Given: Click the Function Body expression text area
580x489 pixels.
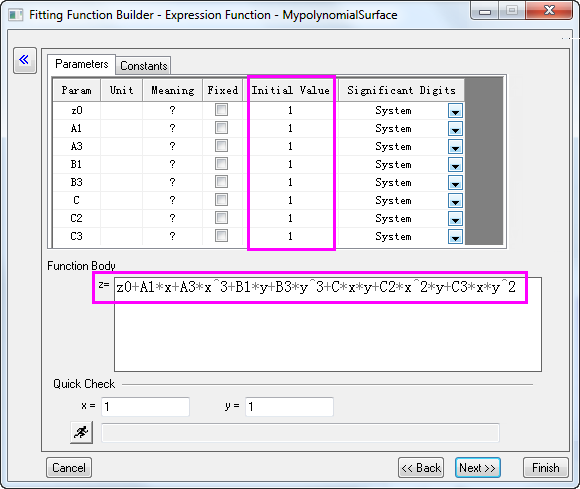Looking at the screenshot, I should (328, 324).
